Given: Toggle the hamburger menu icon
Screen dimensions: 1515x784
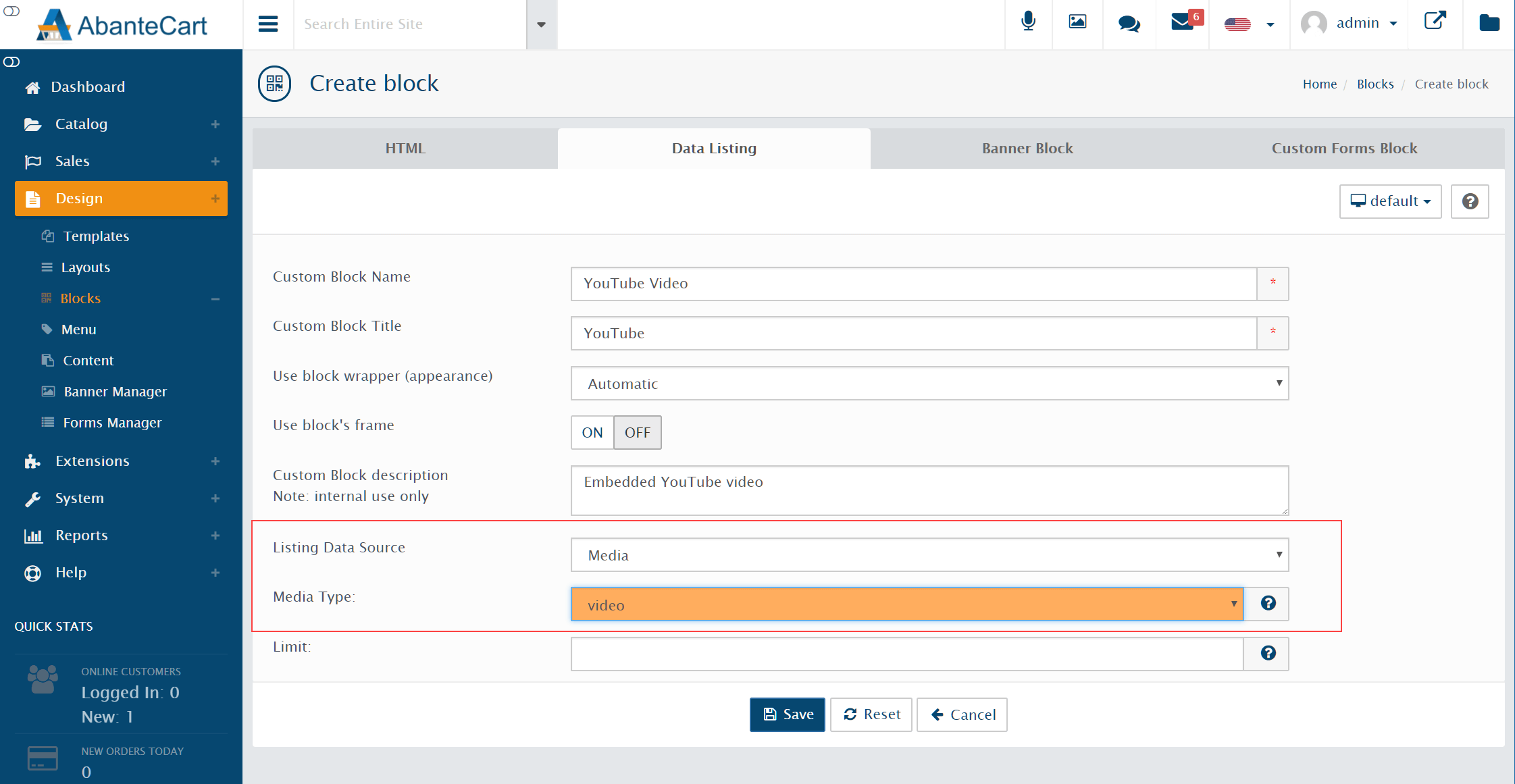Looking at the screenshot, I should click(x=268, y=24).
